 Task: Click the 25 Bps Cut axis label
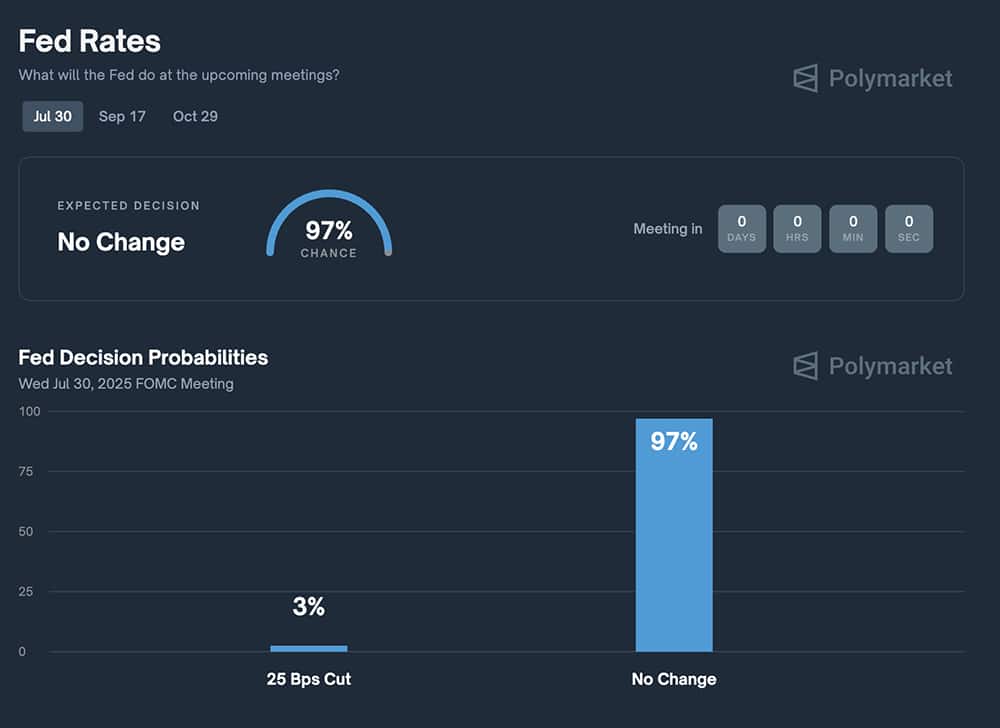pos(309,679)
